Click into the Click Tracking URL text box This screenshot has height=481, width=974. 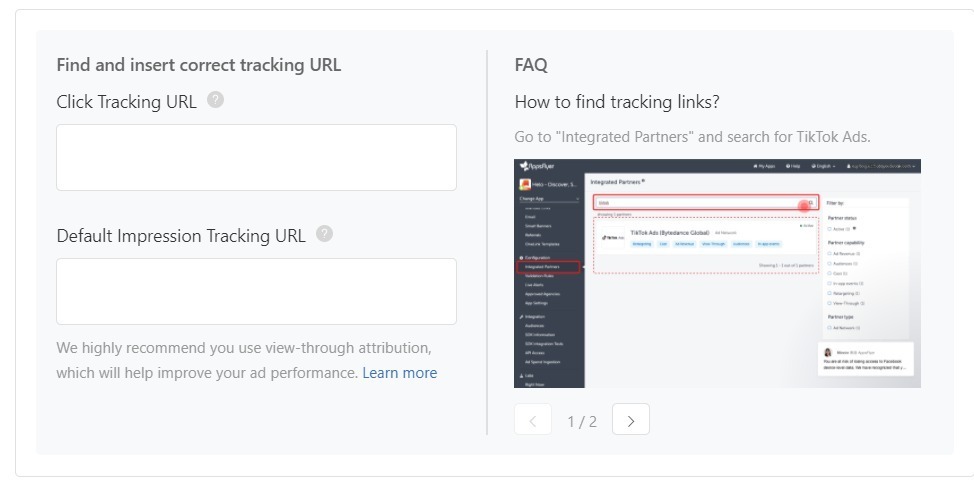pos(257,157)
